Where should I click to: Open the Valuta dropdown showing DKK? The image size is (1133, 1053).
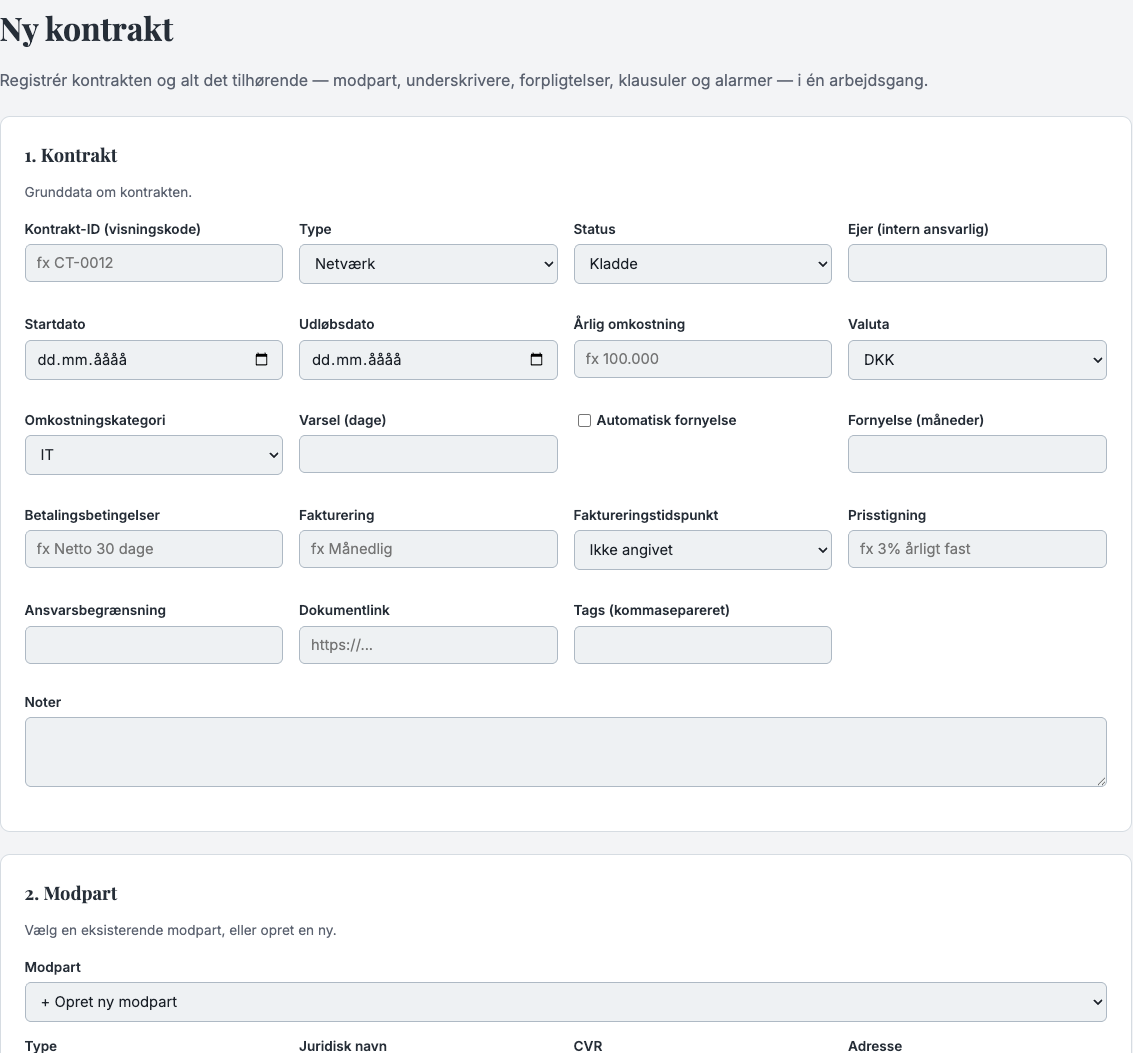[x=977, y=360]
